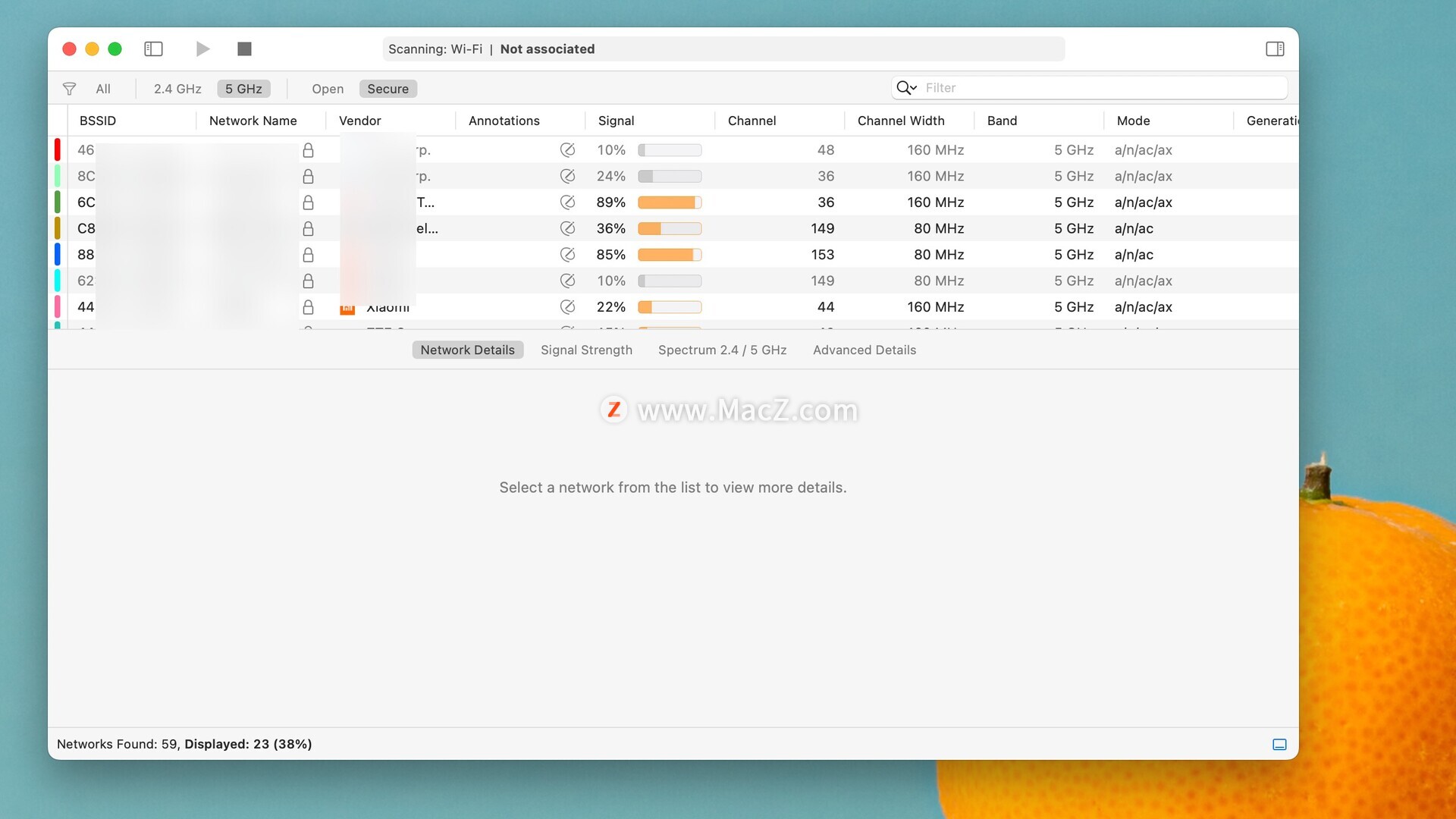Toggle the 5 GHz band filter
This screenshot has width=1456, height=819.
243,89
